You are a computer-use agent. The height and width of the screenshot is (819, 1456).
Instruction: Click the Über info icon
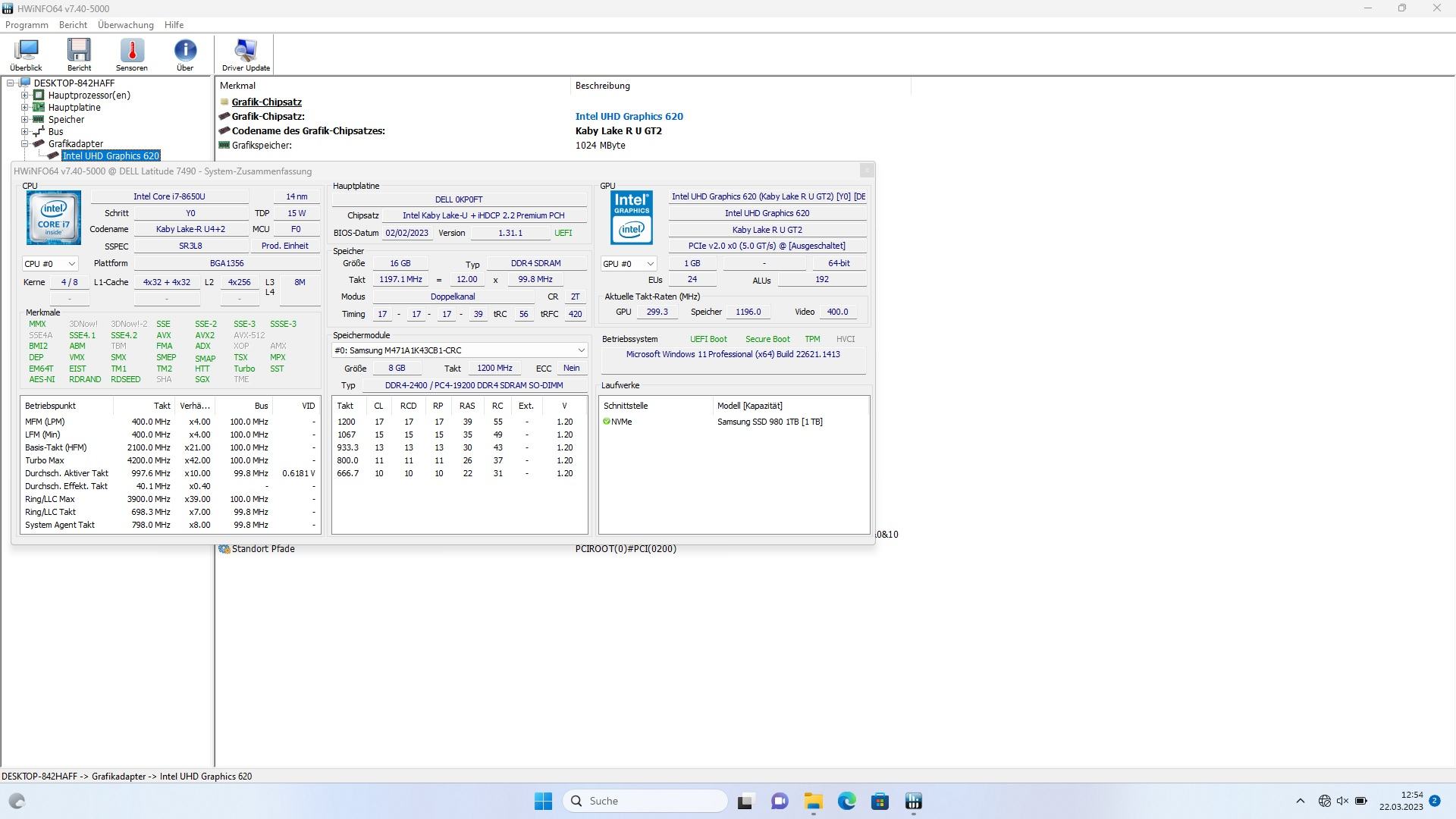click(x=185, y=55)
